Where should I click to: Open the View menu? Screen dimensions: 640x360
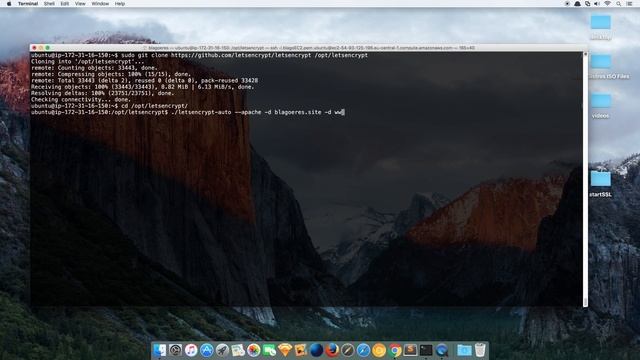click(x=80, y=4)
